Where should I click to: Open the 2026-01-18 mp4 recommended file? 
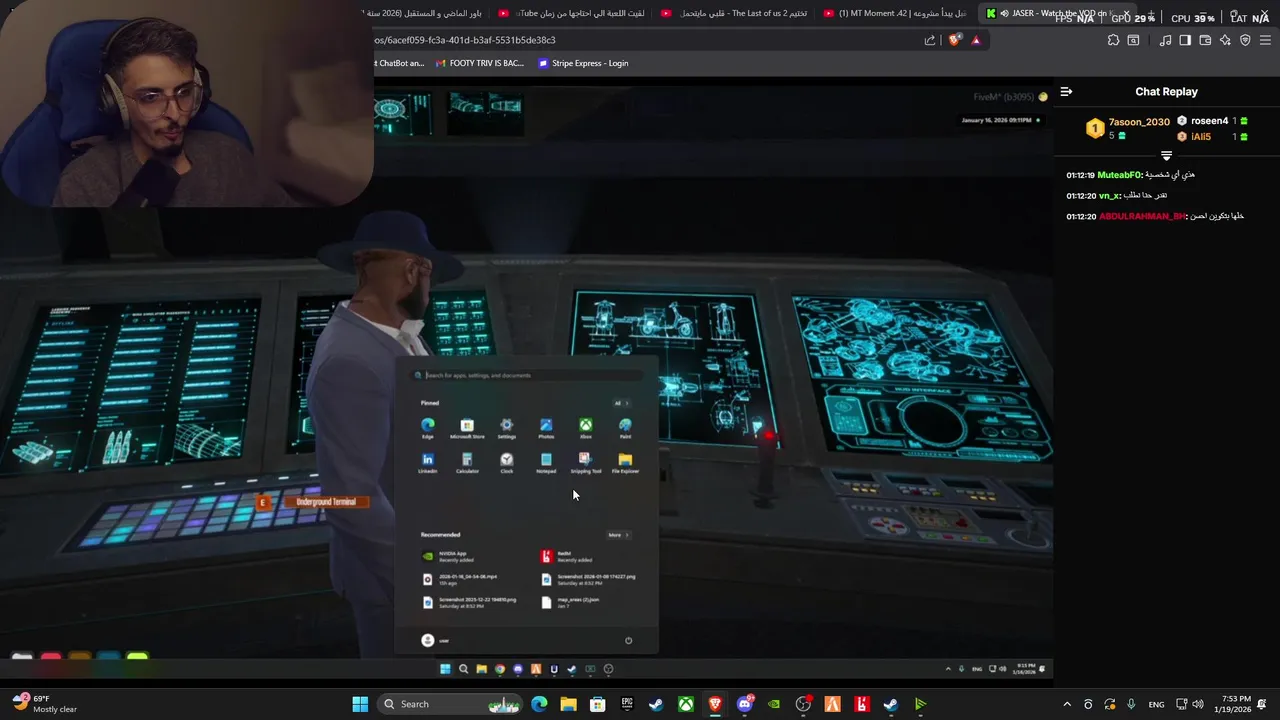(460, 579)
